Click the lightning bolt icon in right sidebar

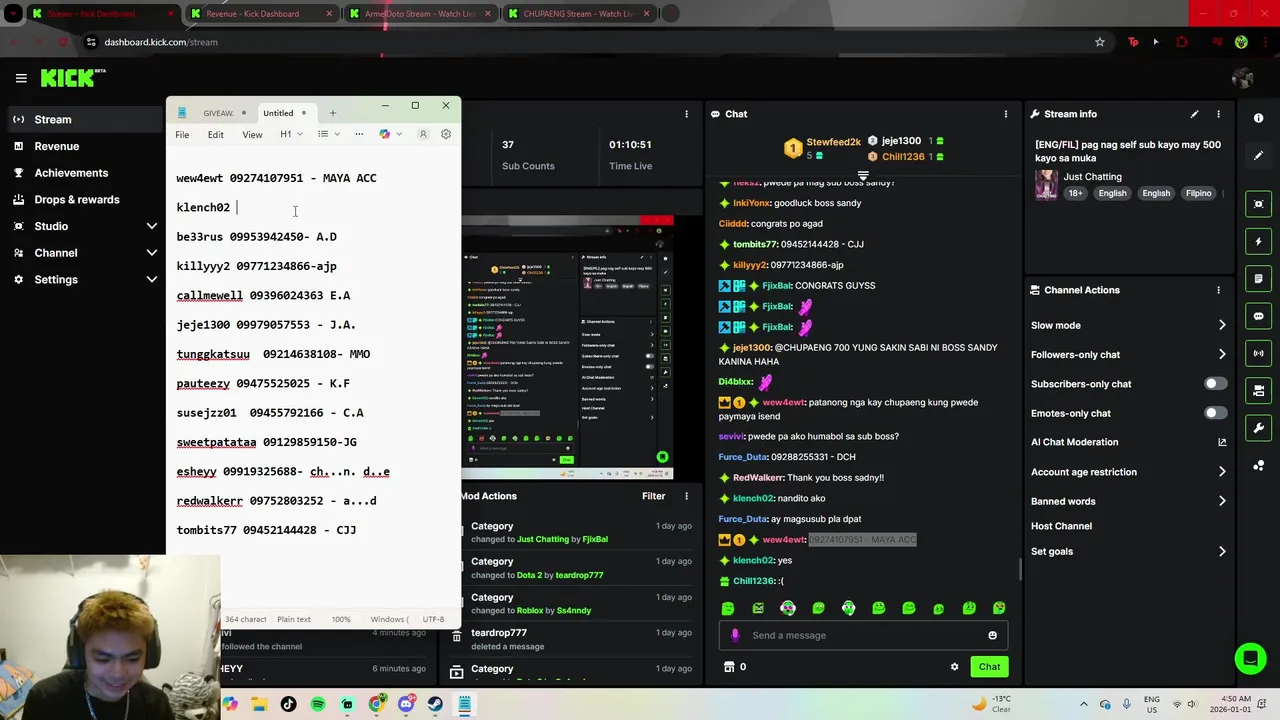pyautogui.click(x=1259, y=241)
